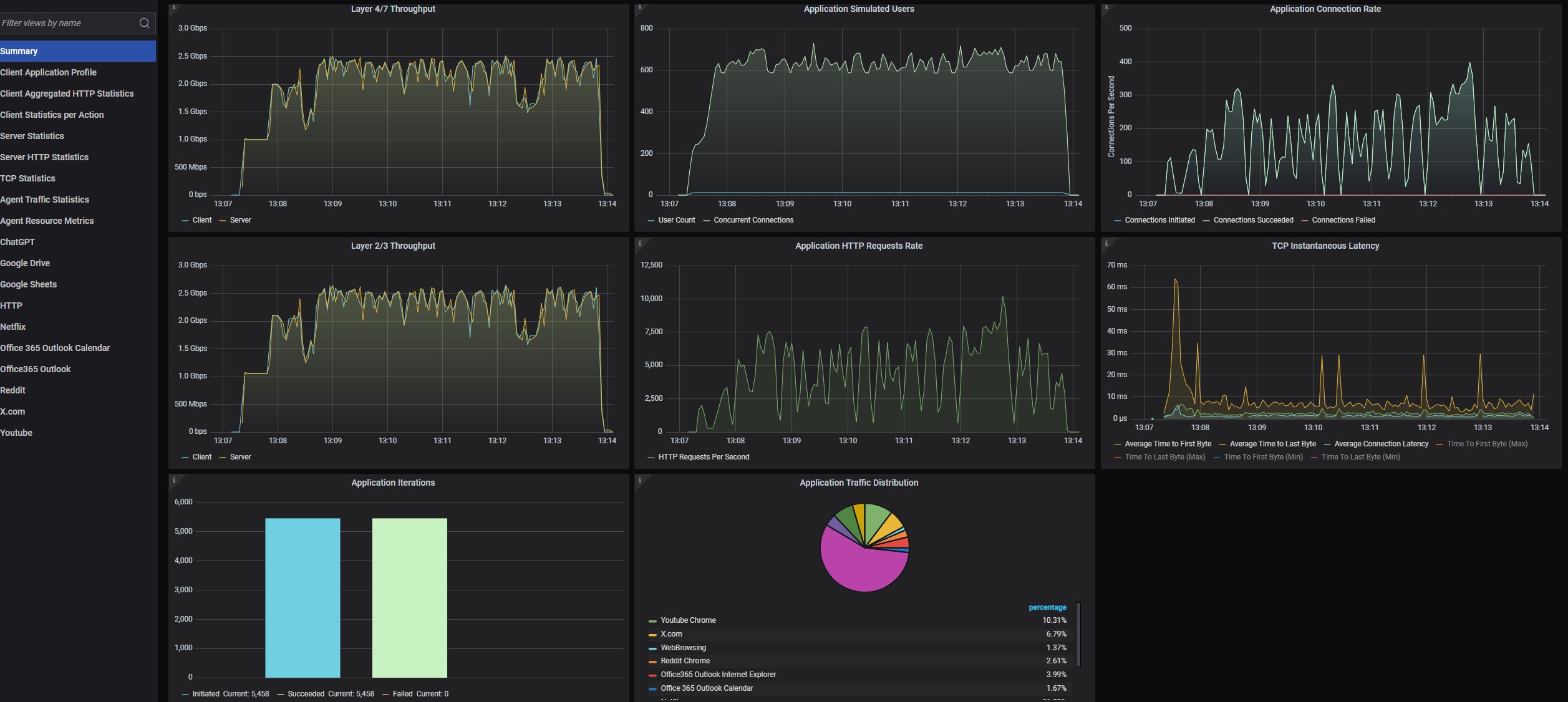Click Layer 4/7 Throughput panel info icon
1568x702 pixels.
pyautogui.click(x=173, y=7)
